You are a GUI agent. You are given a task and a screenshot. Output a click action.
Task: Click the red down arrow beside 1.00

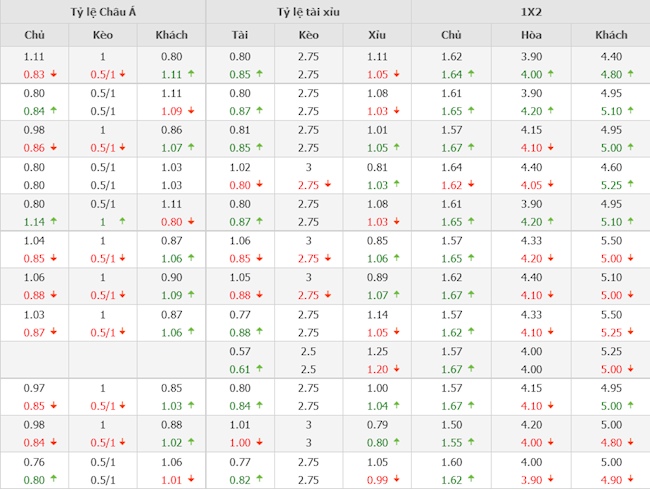click(x=258, y=442)
